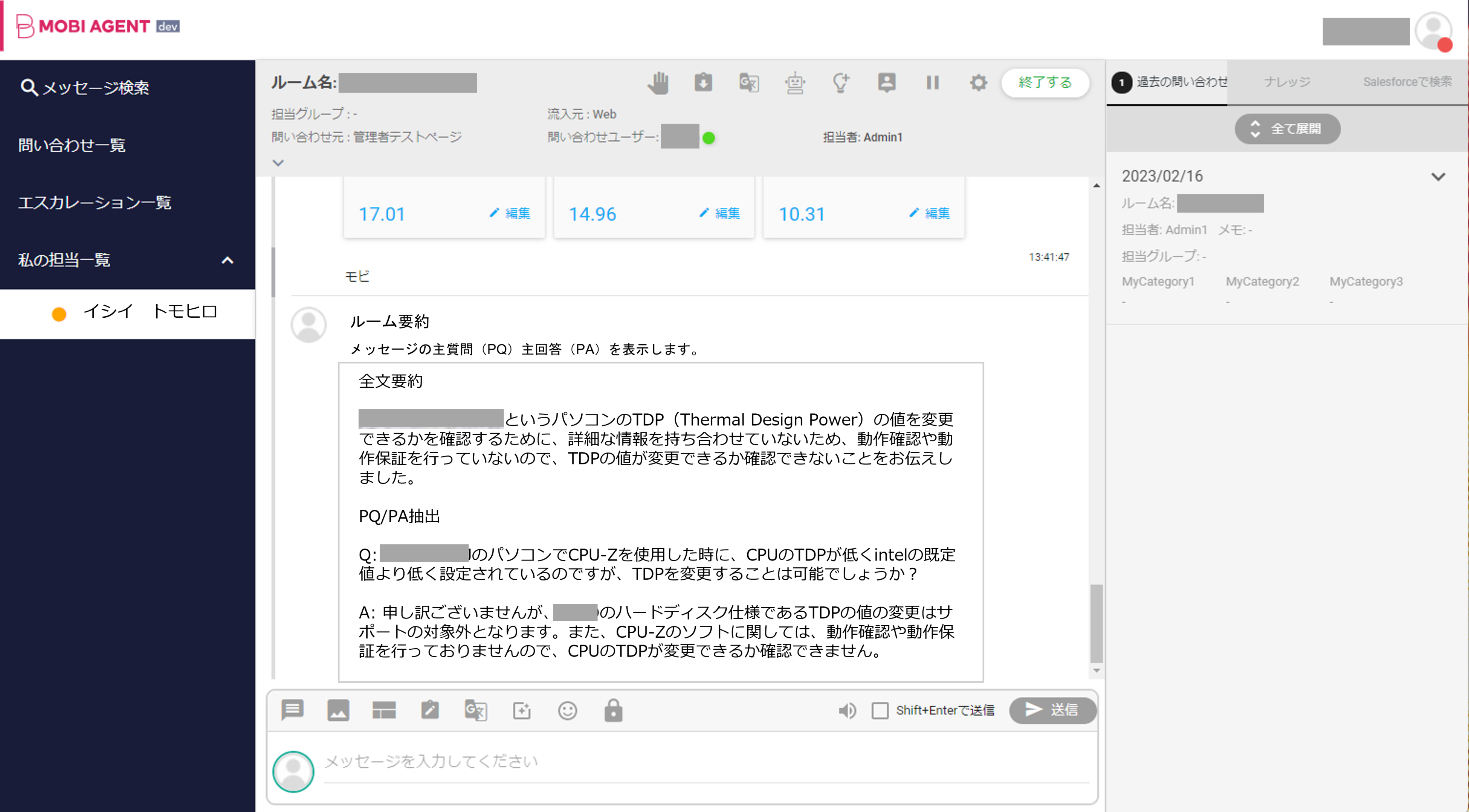Click the raise hand icon in room header

pyautogui.click(x=658, y=83)
